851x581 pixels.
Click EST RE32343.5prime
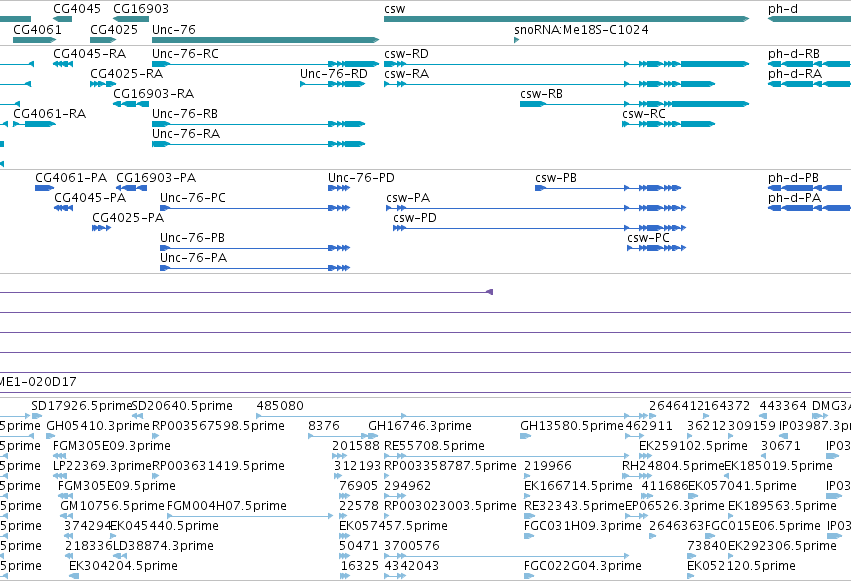click(529, 516)
